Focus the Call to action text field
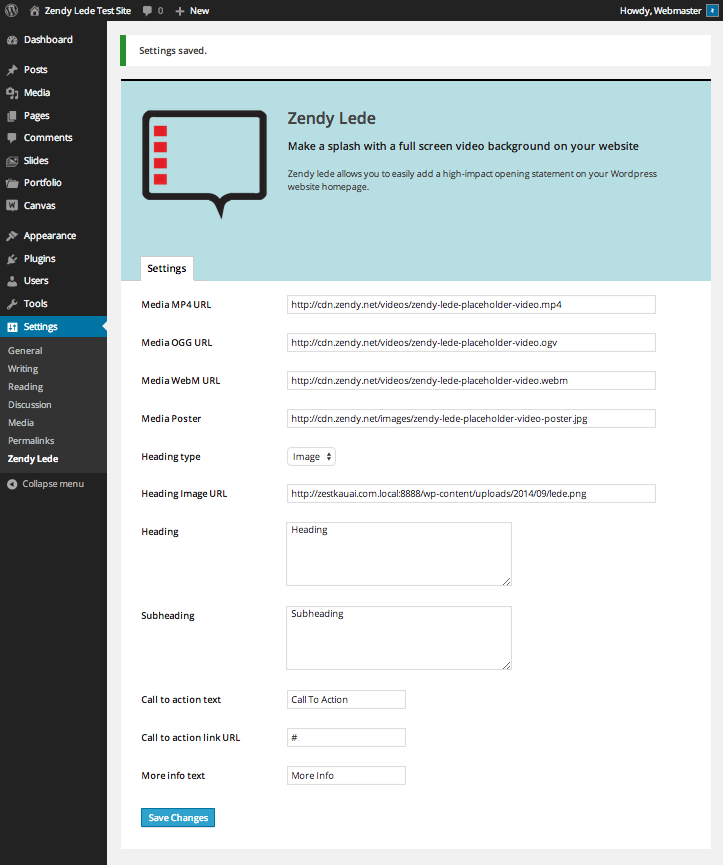The height and width of the screenshot is (865, 723). tap(346, 700)
